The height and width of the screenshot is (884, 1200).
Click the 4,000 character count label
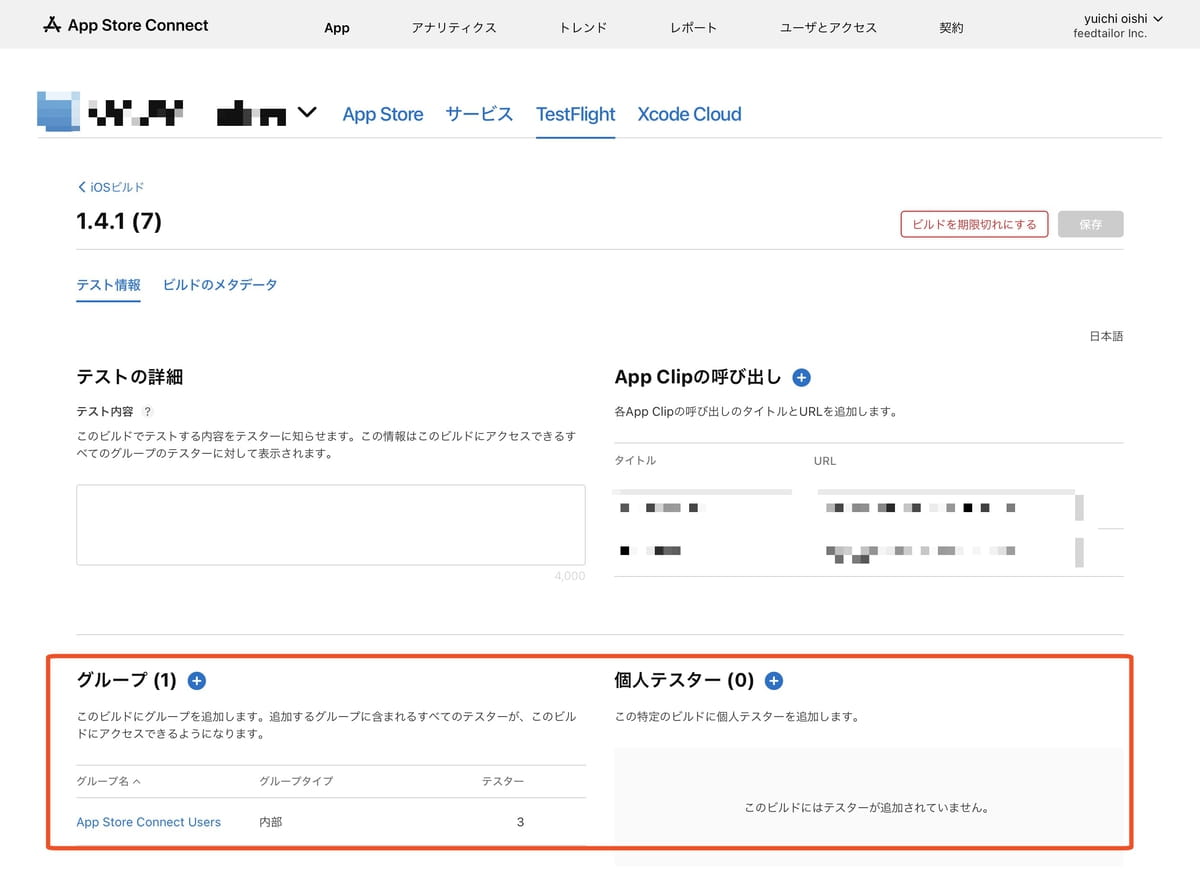(x=570, y=576)
